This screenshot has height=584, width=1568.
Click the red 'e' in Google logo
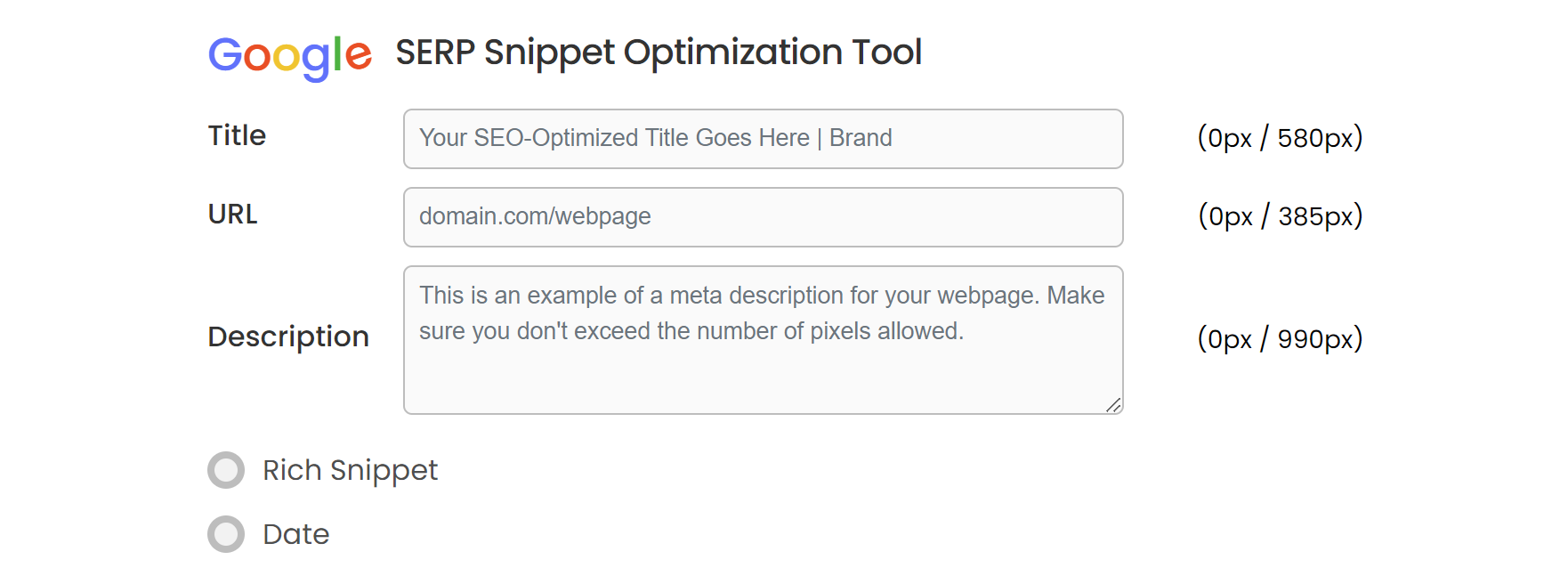point(359,55)
